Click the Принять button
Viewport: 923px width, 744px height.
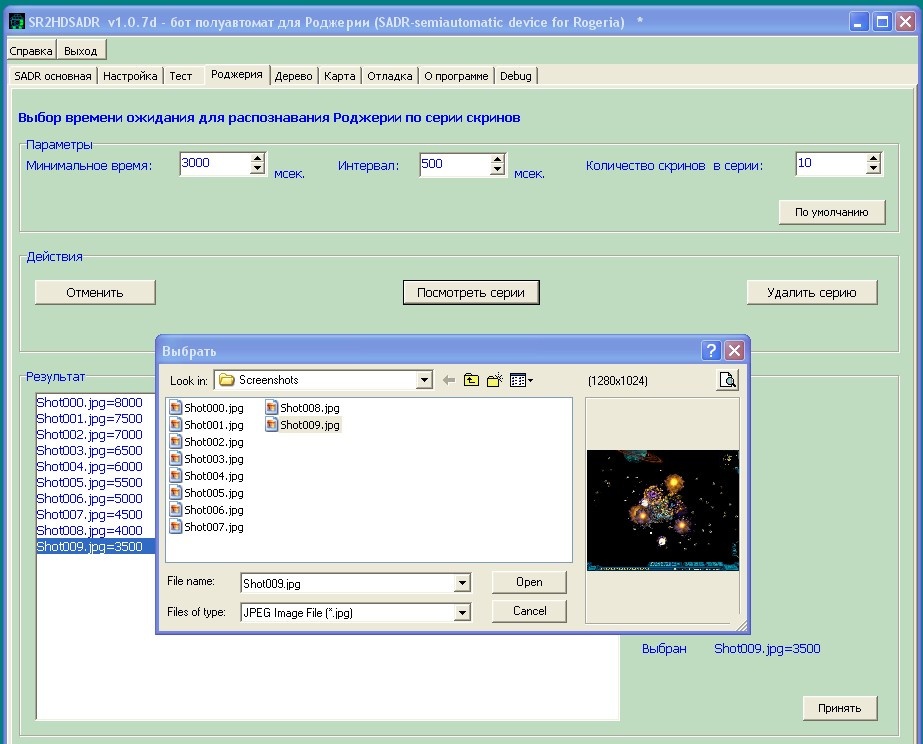(839, 708)
